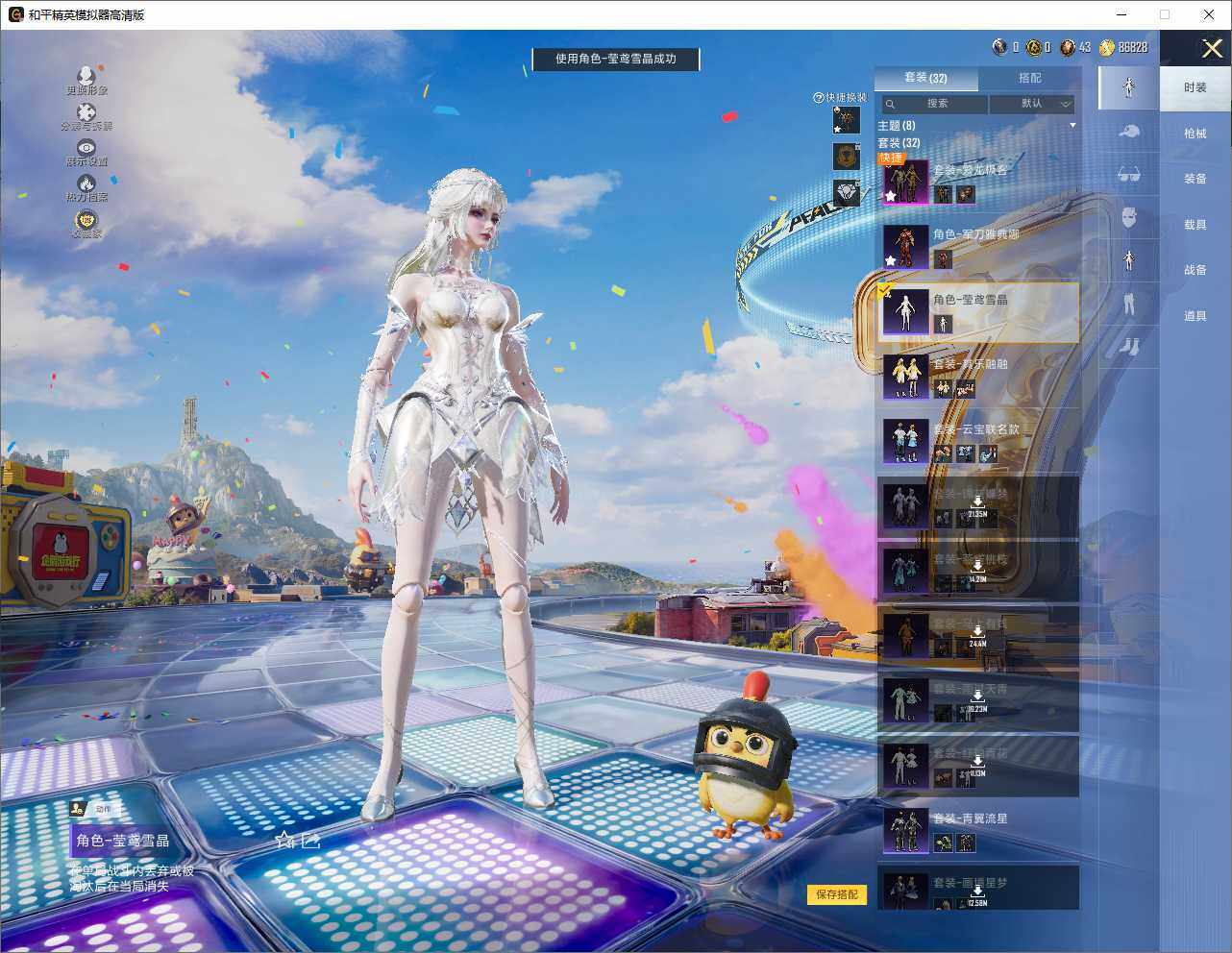Close the wardrobe with the X button

(x=1212, y=48)
